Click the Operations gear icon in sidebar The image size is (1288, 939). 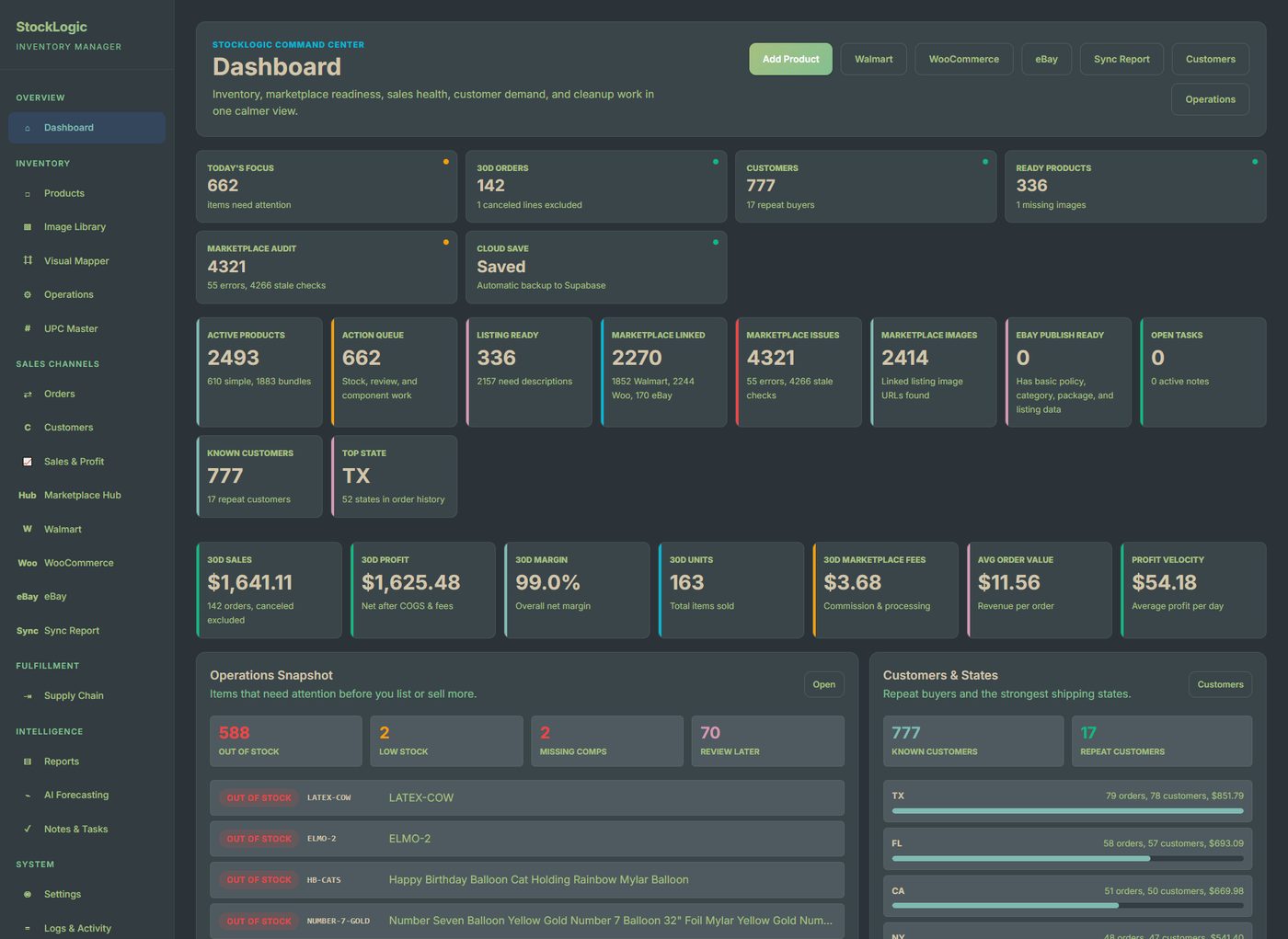tap(28, 295)
